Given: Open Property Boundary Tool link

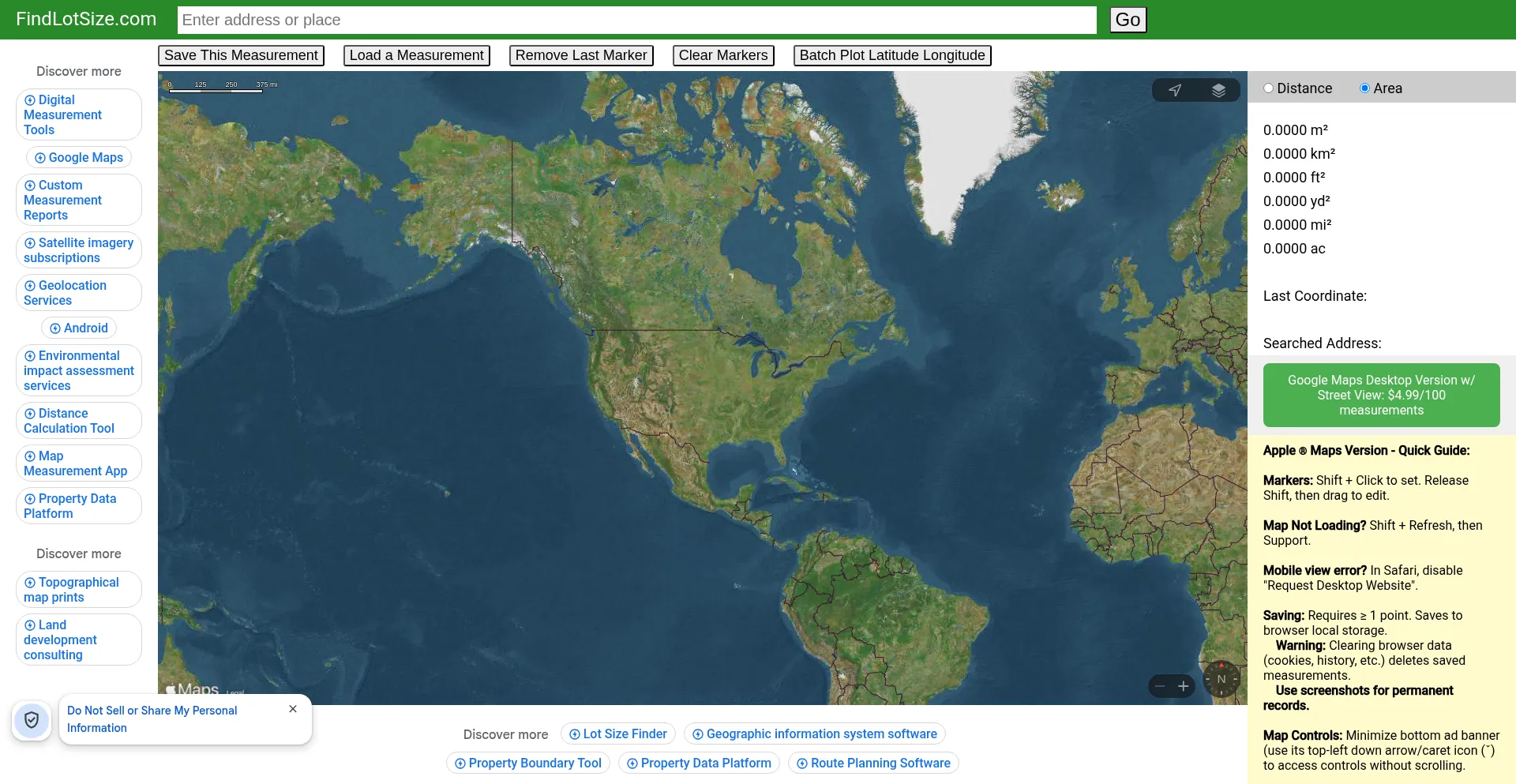Looking at the screenshot, I should [528, 763].
